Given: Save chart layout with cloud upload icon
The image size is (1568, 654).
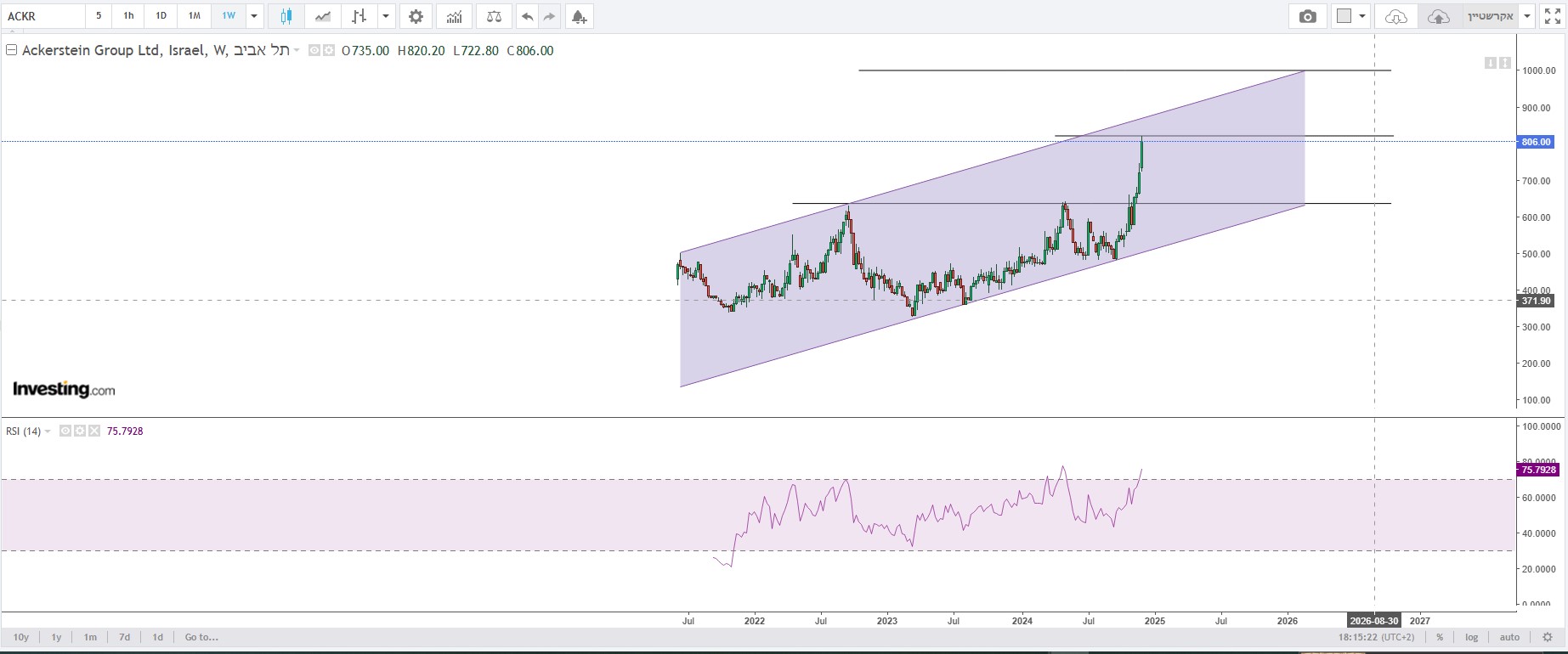Looking at the screenshot, I should (1438, 16).
